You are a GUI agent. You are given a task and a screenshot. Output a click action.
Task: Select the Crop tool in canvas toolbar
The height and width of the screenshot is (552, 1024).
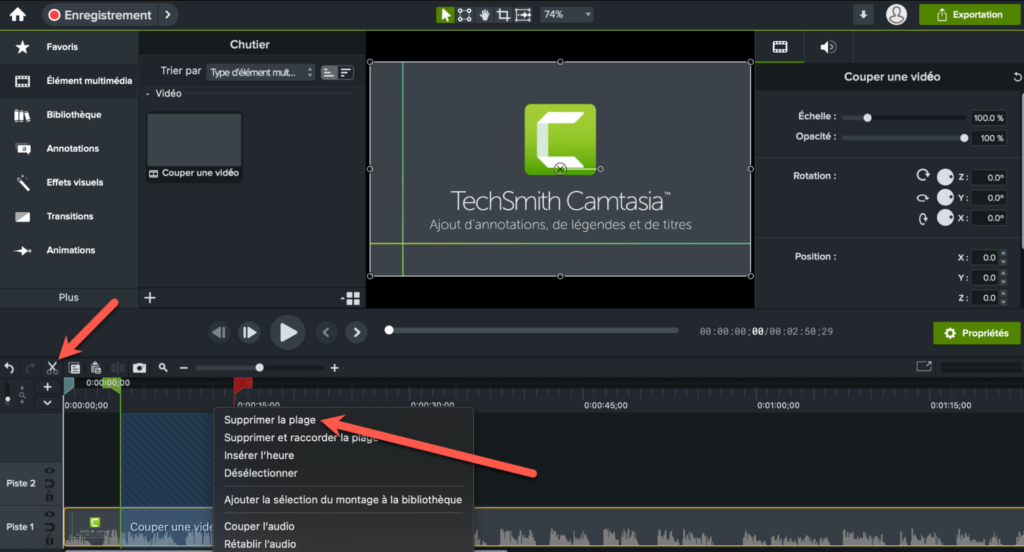pyautogui.click(x=504, y=14)
